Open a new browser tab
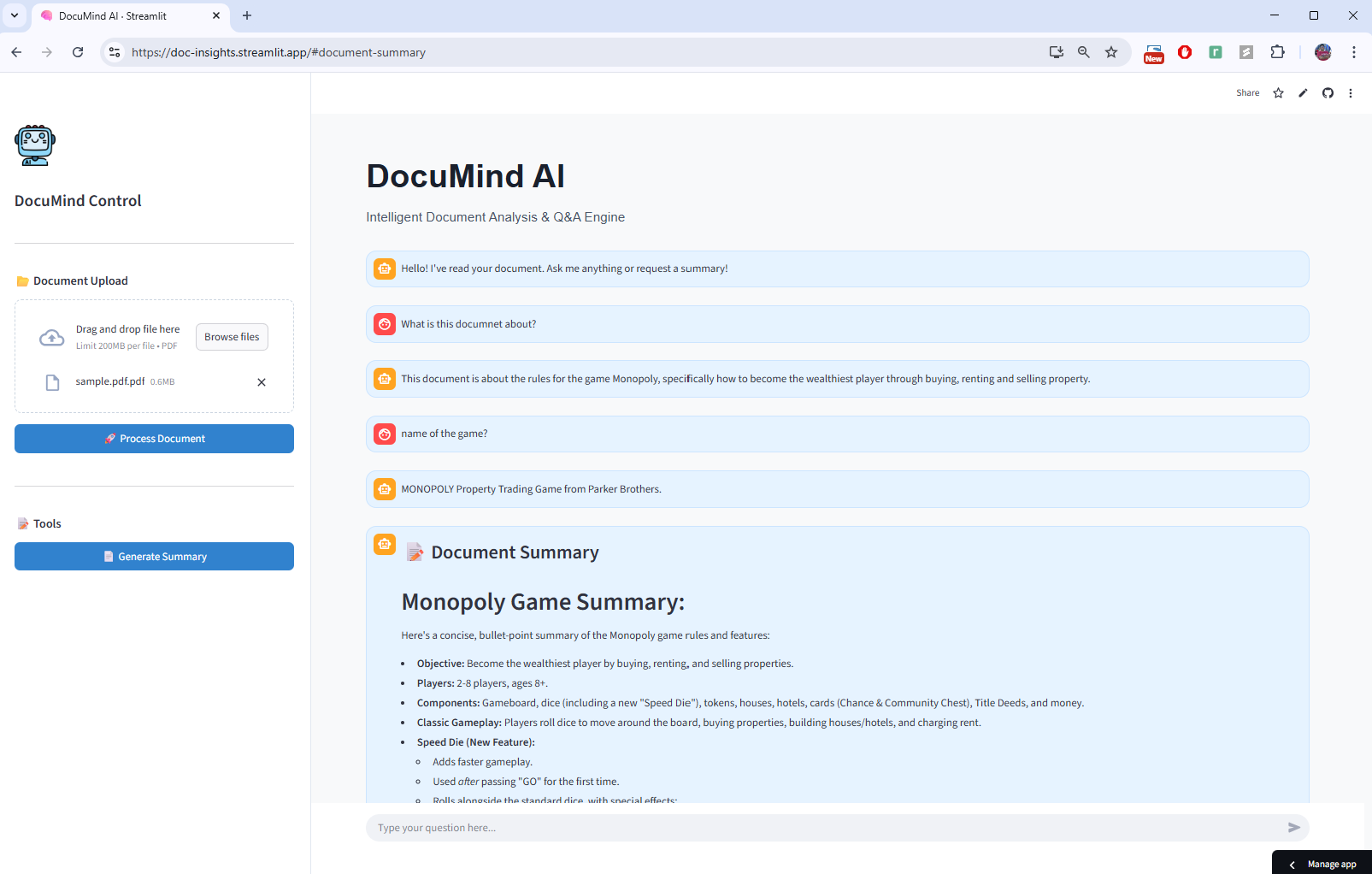The image size is (1372, 874). coord(247,15)
